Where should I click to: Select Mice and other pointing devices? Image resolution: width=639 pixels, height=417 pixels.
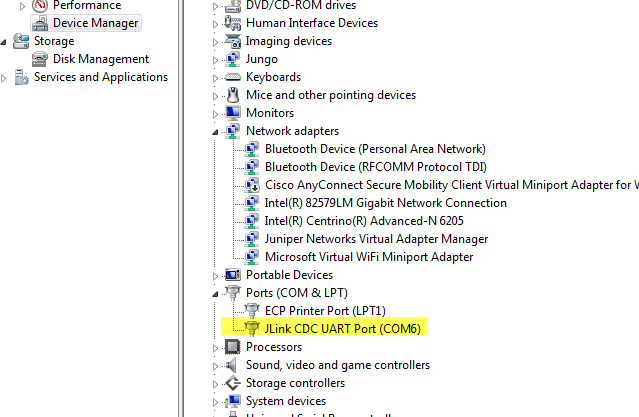330,95
